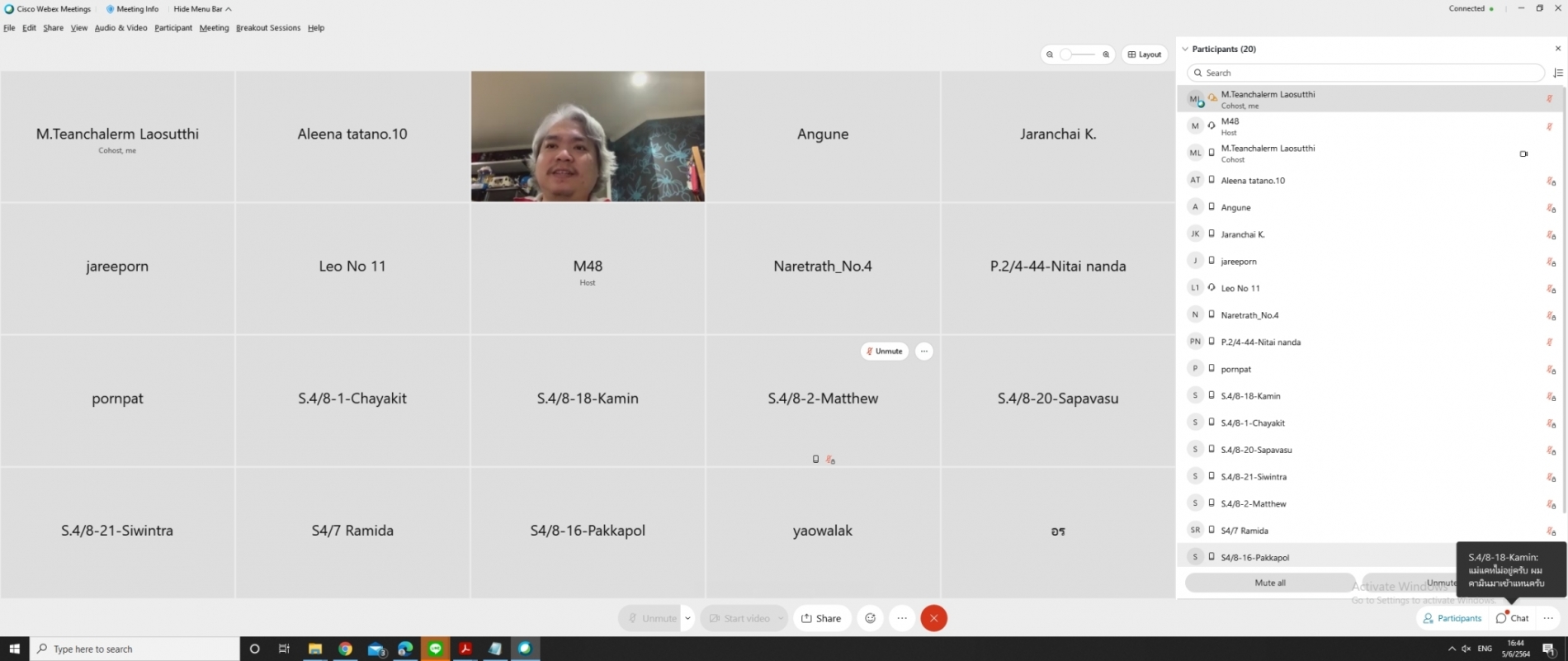1568x661 pixels.
Task: Click the zoom in magnifier icon
Action: tap(1106, 54)
